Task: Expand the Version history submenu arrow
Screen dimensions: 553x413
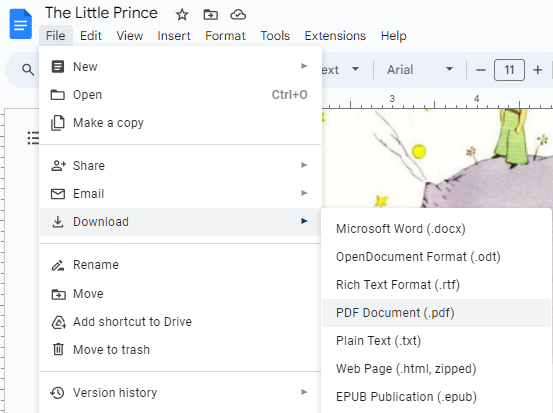Action: tap(304, 392)
